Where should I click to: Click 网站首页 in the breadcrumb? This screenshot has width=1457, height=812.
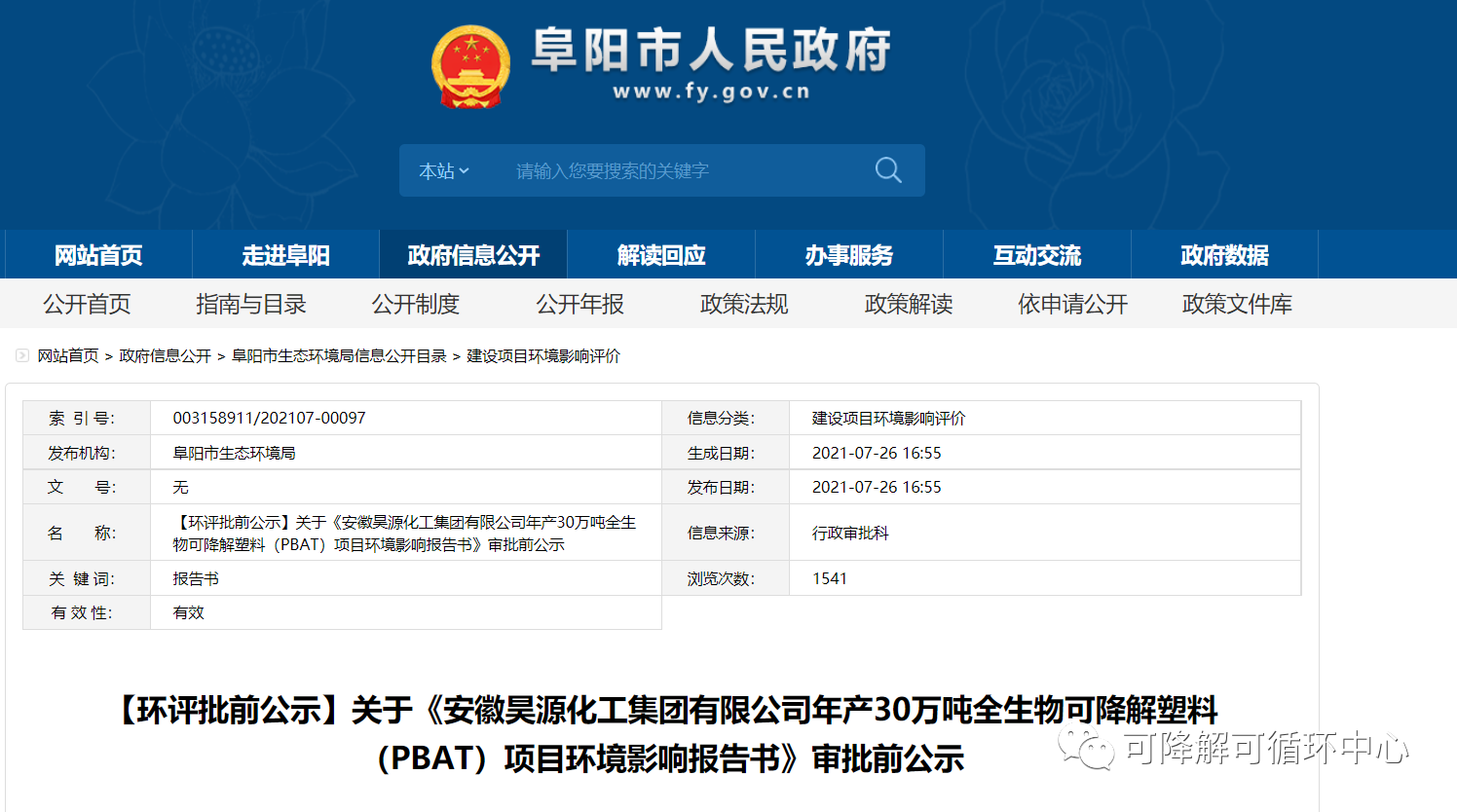(68, 356)
